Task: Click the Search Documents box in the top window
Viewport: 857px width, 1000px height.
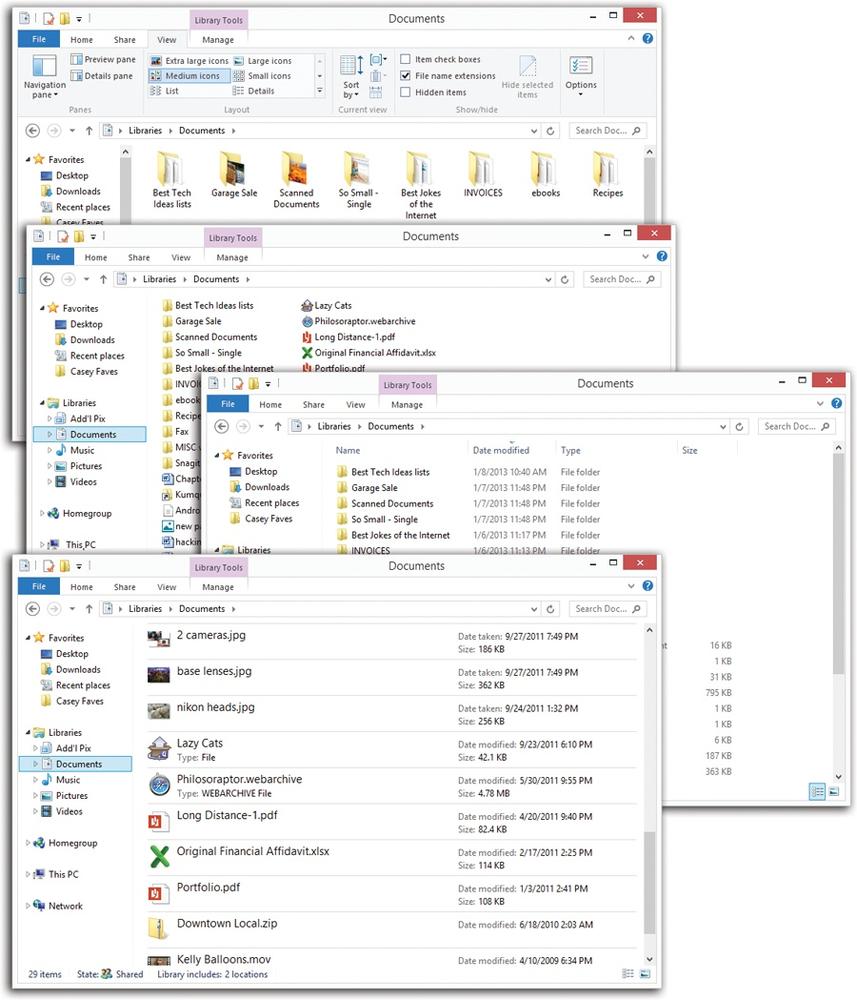Action: pos(607,131)
